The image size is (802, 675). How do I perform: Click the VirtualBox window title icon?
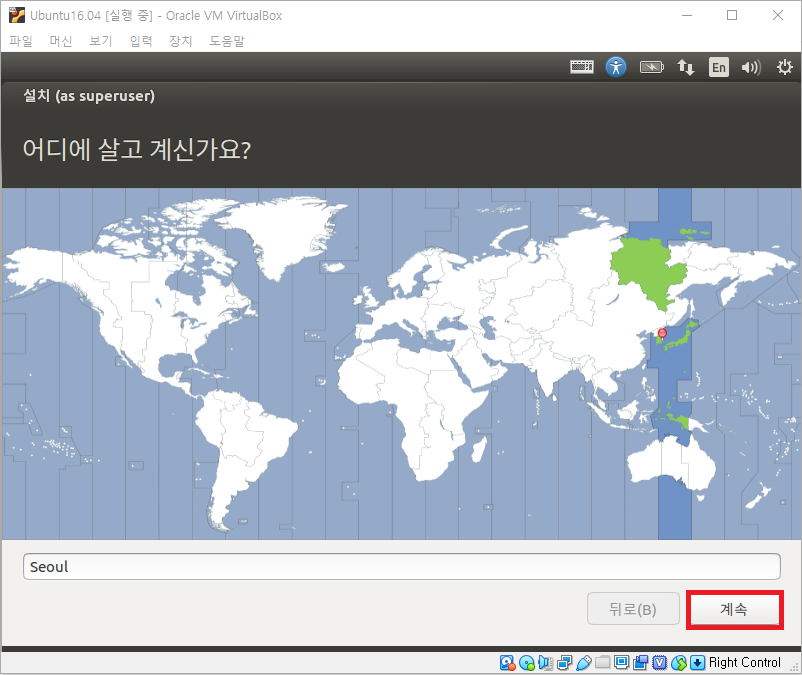click(17, 15)
